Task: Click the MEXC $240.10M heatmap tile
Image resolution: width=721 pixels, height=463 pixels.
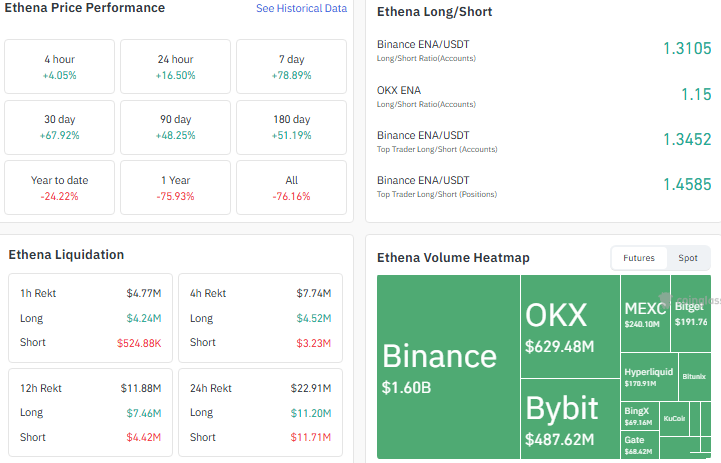Action: pos(645,314)
